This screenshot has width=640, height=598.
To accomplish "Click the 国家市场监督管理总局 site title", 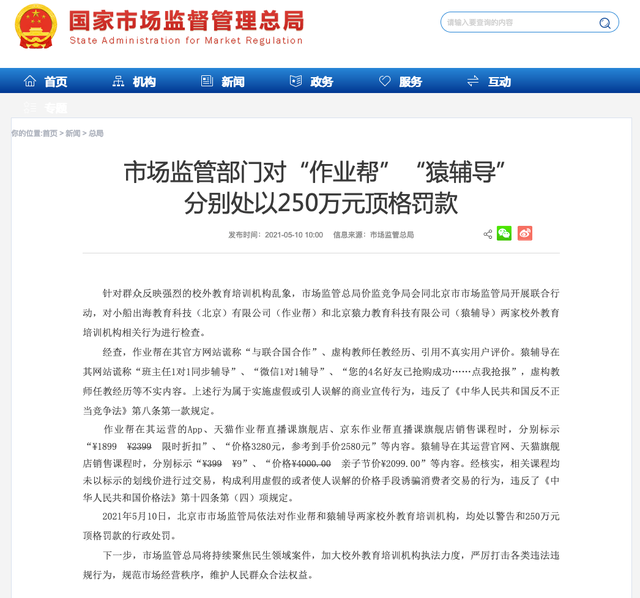I will coord(187,21).
